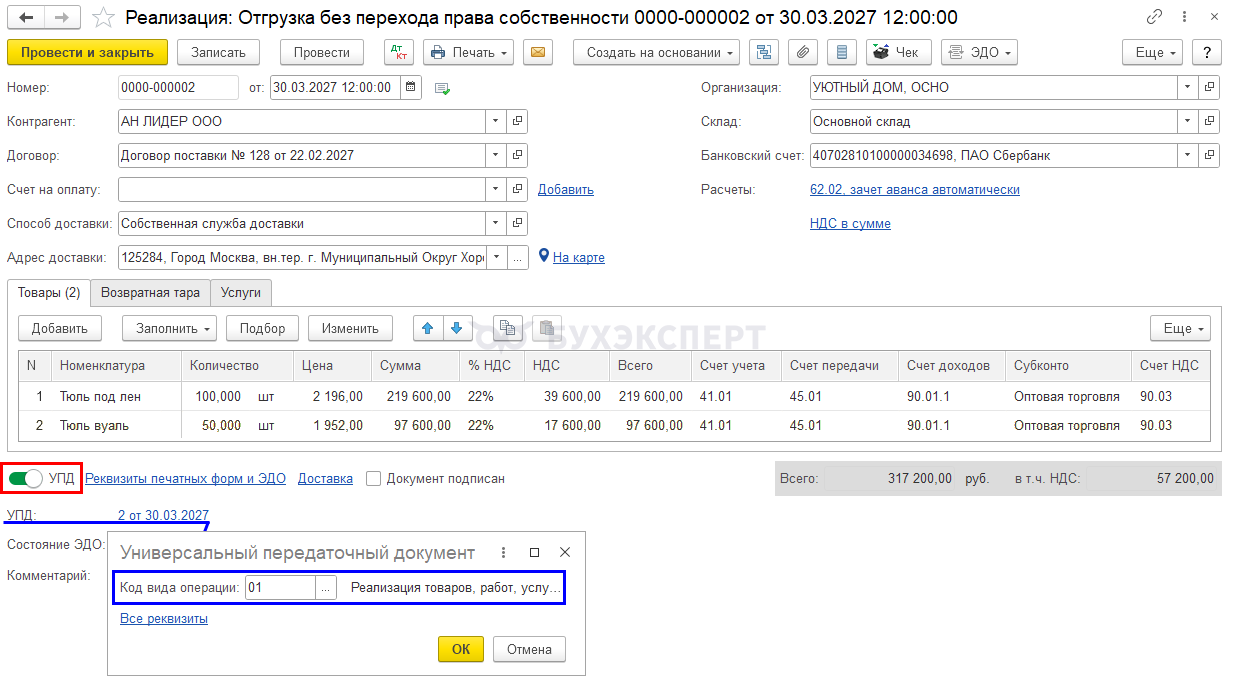Open top Еще menu
1234x676 pixels.
[x=1153, y=52]
